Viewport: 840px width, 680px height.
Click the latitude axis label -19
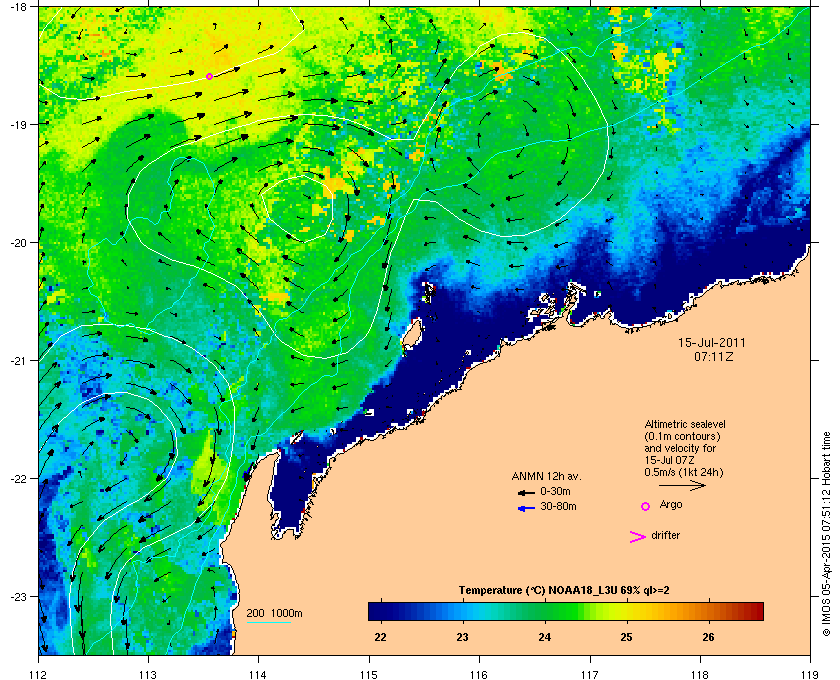click(19, 124)
